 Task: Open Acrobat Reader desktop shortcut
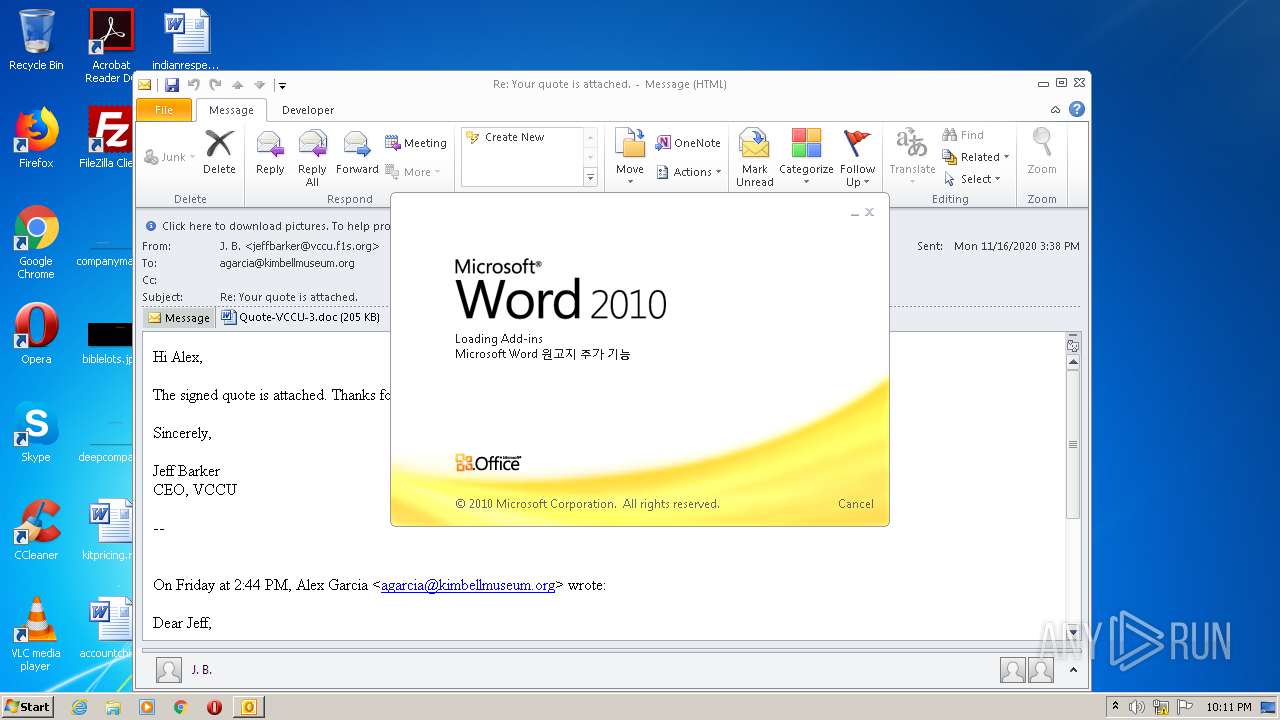click(111, 46)
